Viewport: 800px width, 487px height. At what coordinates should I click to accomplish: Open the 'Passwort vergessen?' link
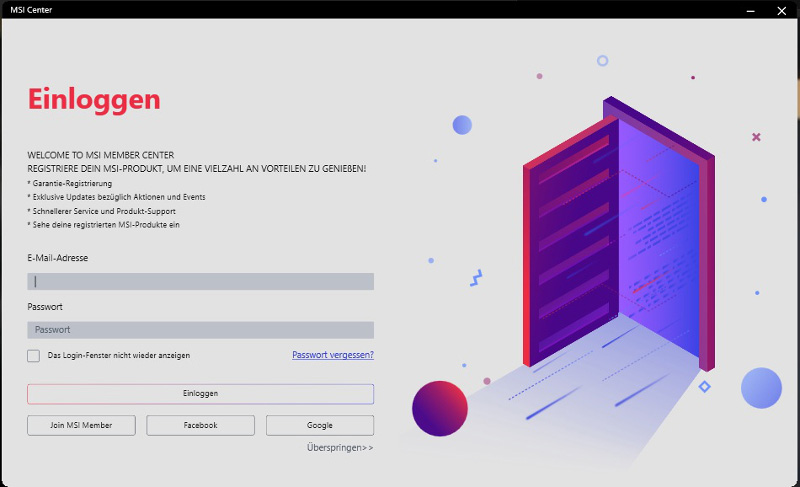pos(333,355)
